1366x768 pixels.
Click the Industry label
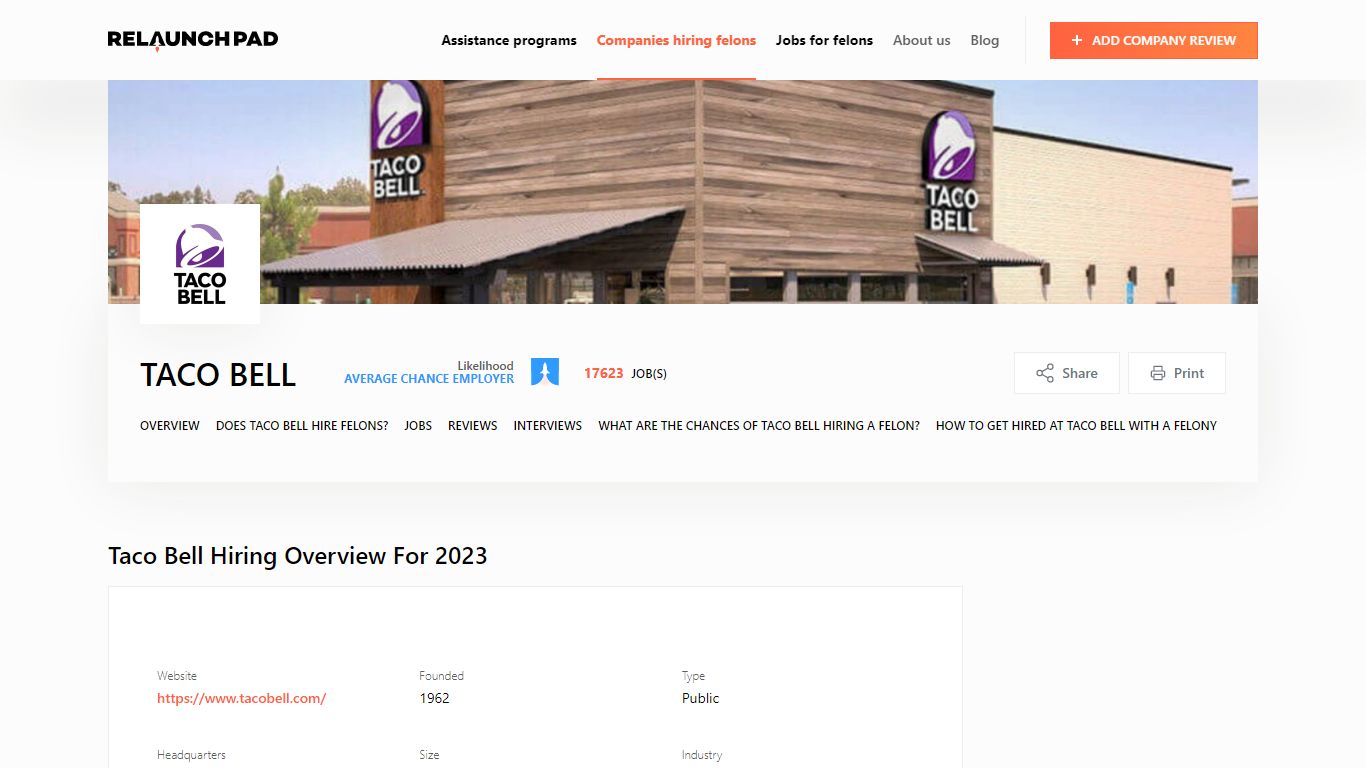pyautogui.click(x=702, y=755)
